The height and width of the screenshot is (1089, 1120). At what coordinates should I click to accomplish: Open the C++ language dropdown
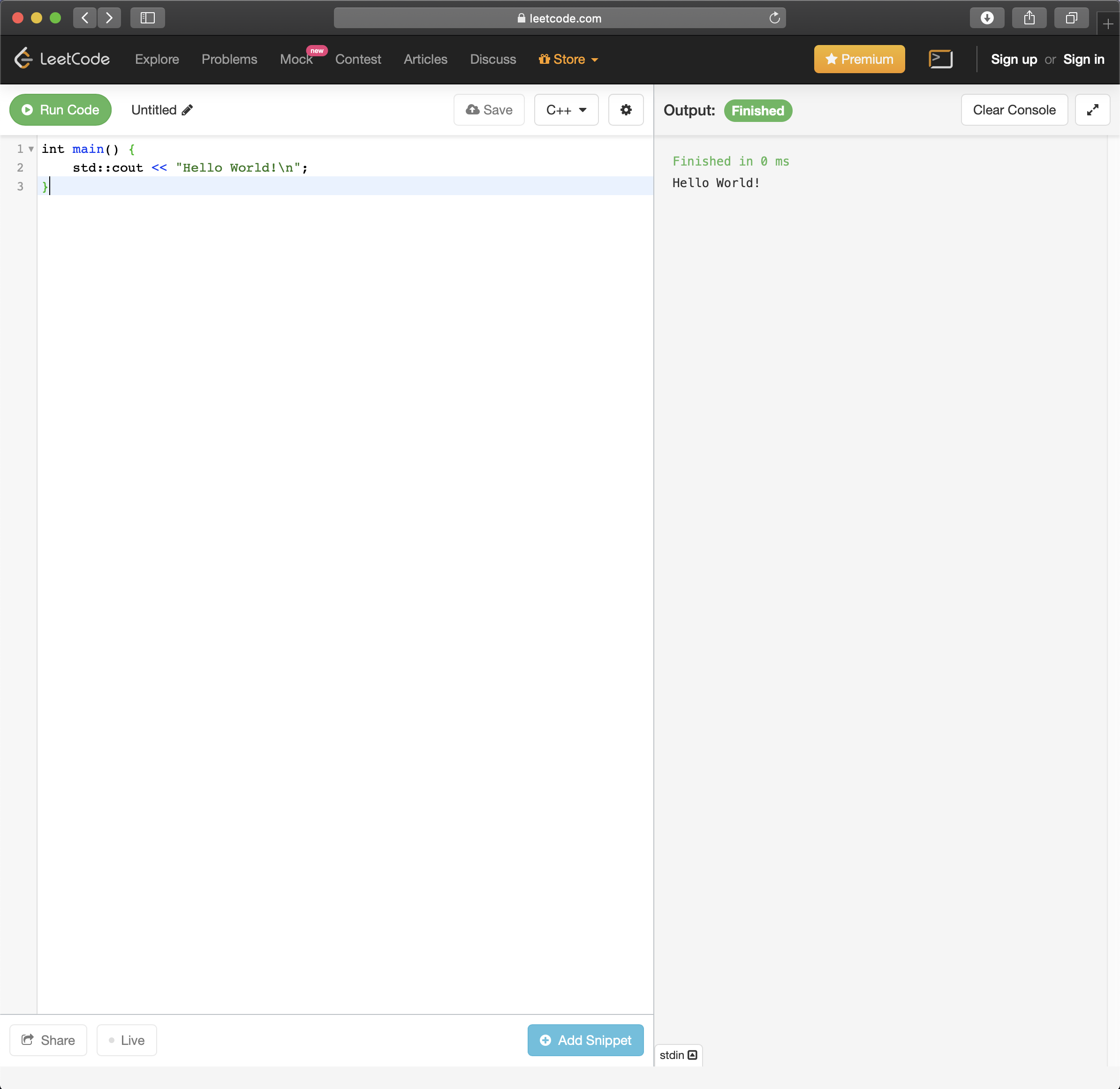coord(566,110)
